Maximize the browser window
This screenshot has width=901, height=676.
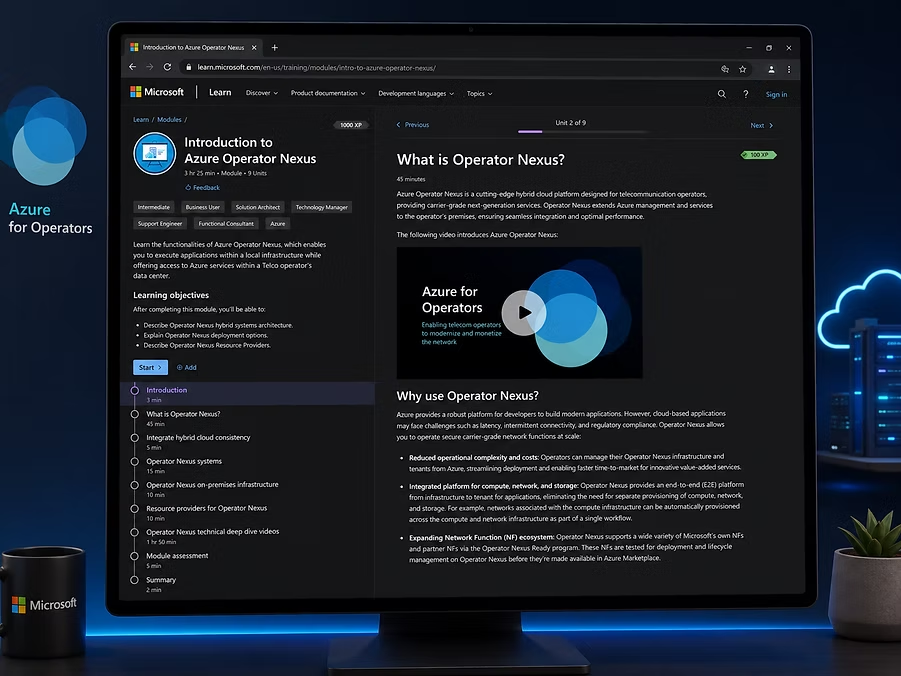coord(769,48)
